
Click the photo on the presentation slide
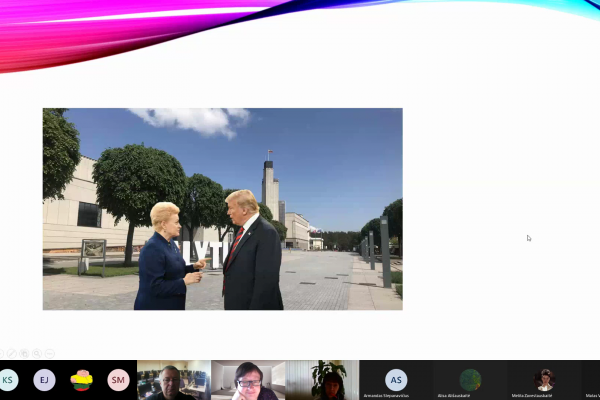(x=223, y=209)
